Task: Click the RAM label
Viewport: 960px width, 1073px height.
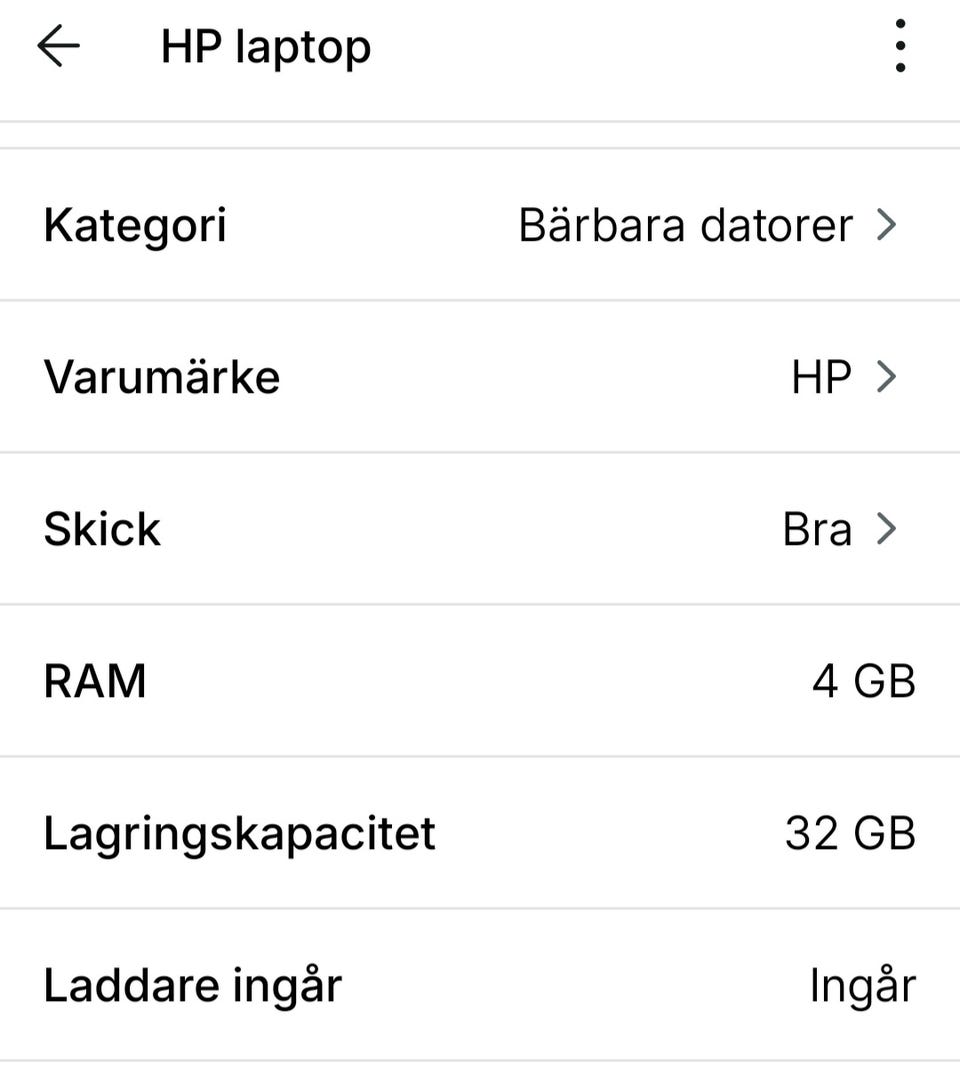Action: [x=95, y=681]
